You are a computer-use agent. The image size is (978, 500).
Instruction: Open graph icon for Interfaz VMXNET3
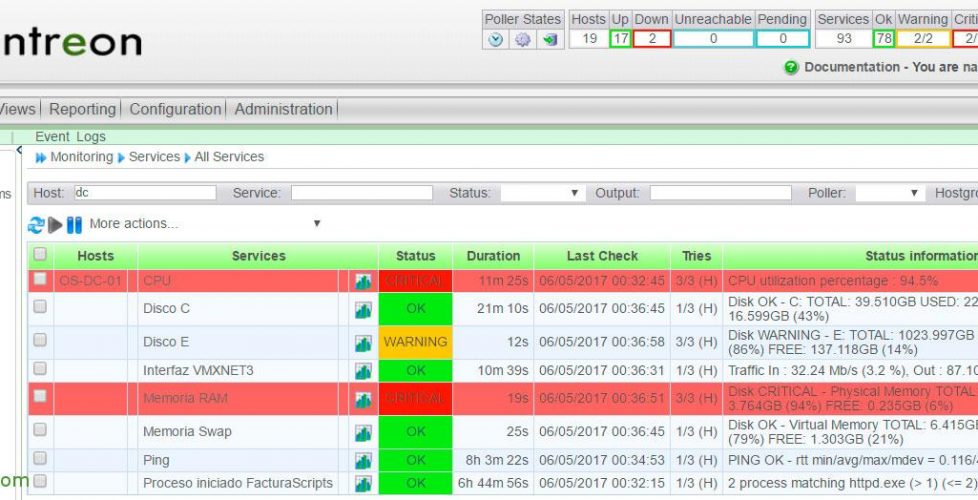pyautogui.click(x=363, y=372)
